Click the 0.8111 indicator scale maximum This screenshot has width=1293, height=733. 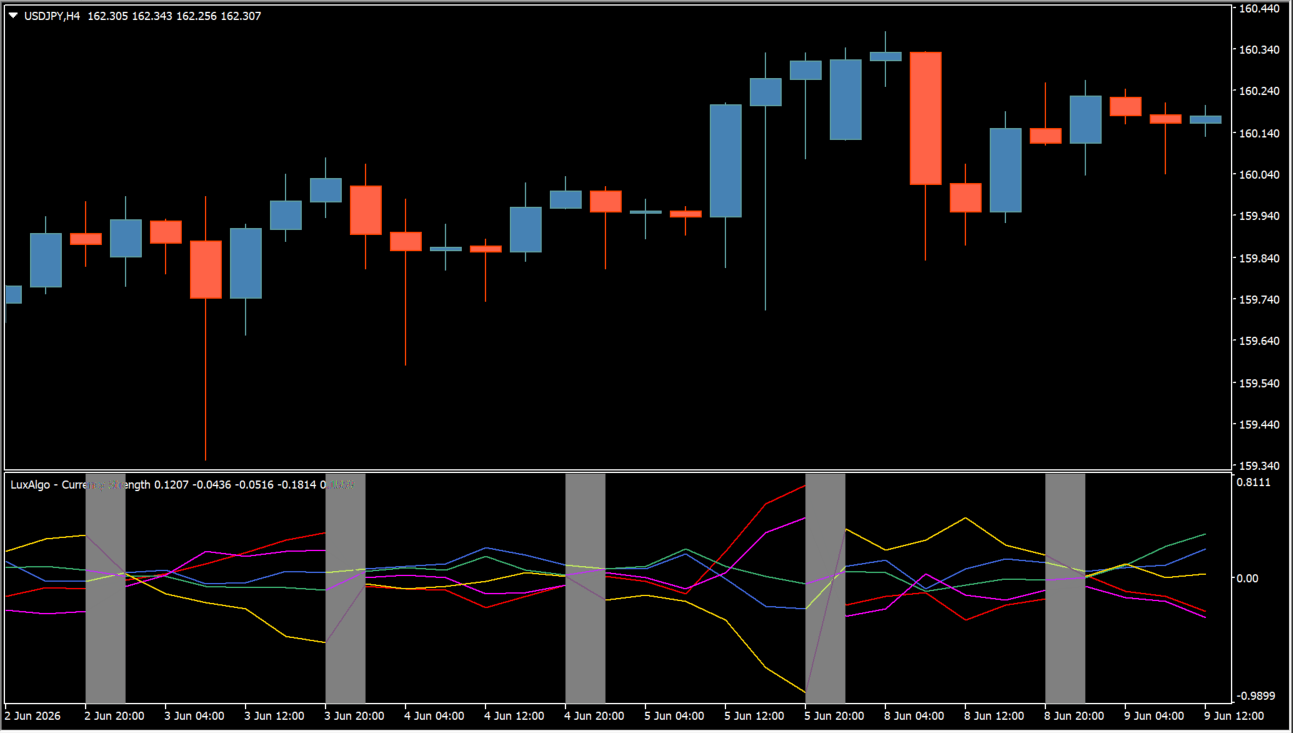tap(1255, 482)
